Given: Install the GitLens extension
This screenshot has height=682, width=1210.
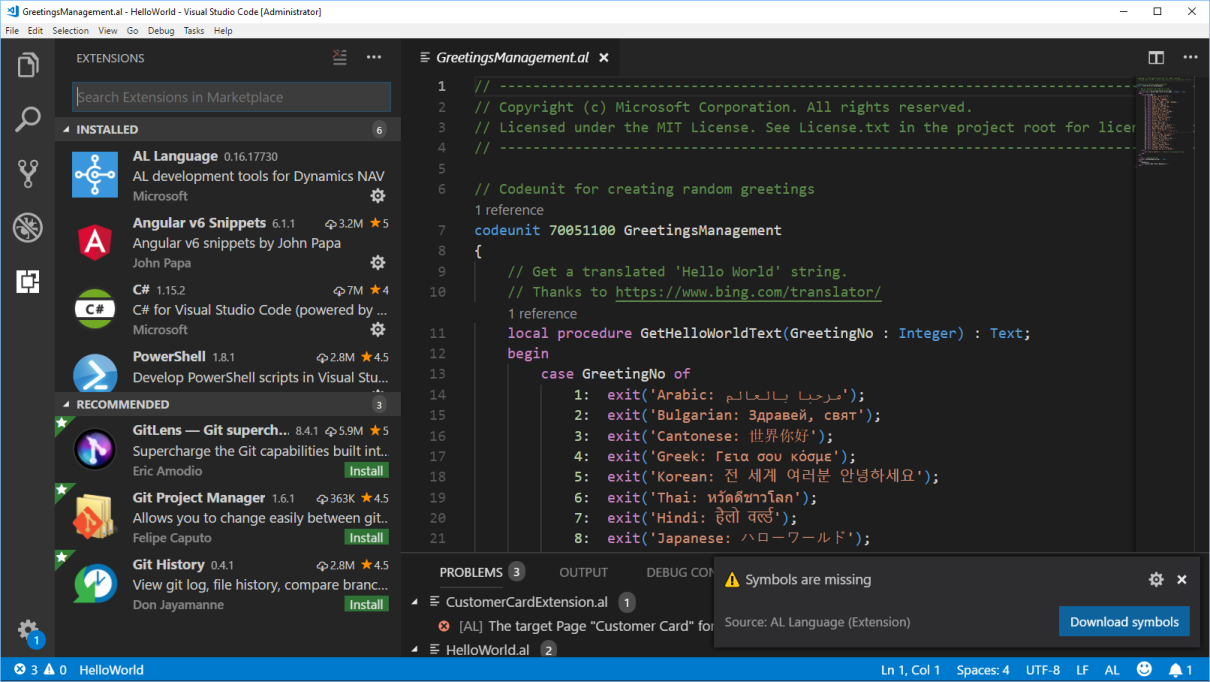Looking at the screenshot, I should pyautogui.click(x=367, y=471).
